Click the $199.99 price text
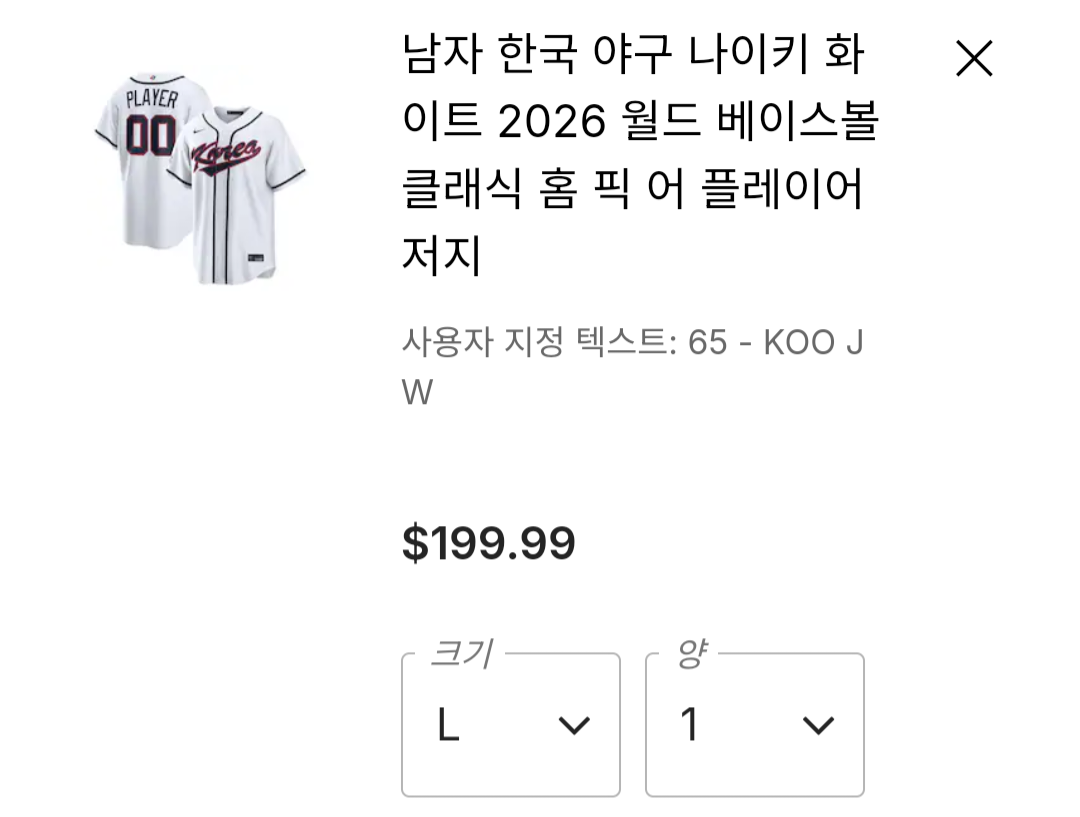This screenshot has width=1080, height=817. tap(488, 544)
